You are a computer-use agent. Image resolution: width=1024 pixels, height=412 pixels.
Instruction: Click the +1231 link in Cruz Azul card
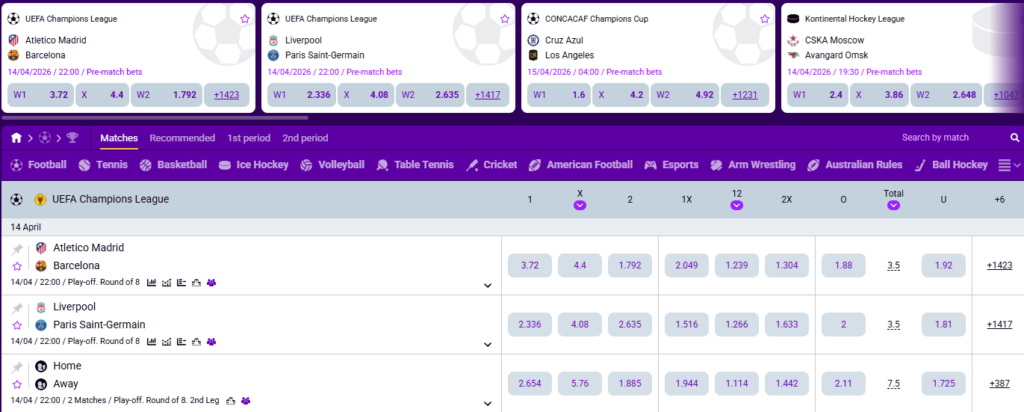pyautogui.click(x=745, y=95)
